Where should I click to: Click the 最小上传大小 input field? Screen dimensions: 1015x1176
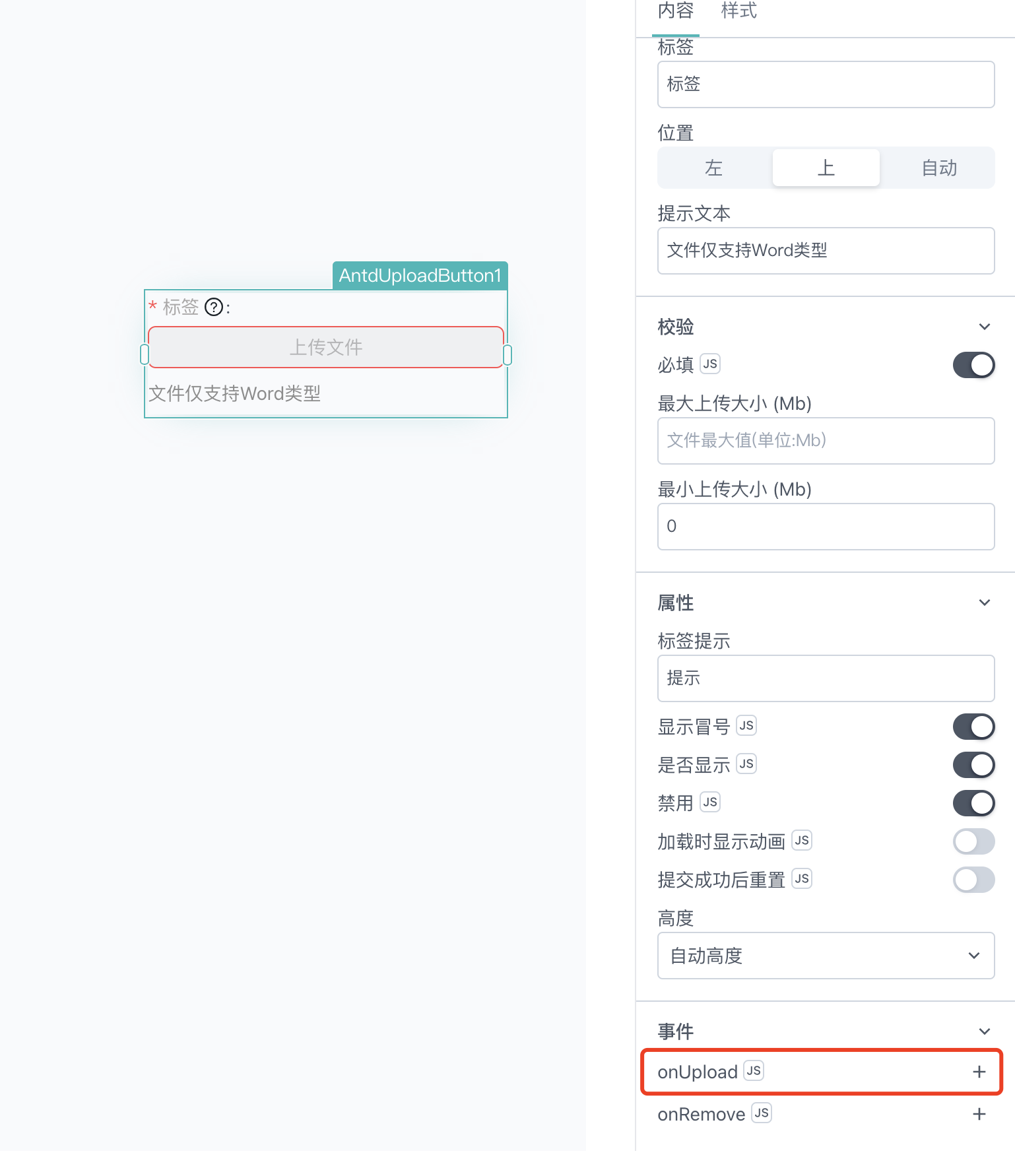(x=826, y=527)
